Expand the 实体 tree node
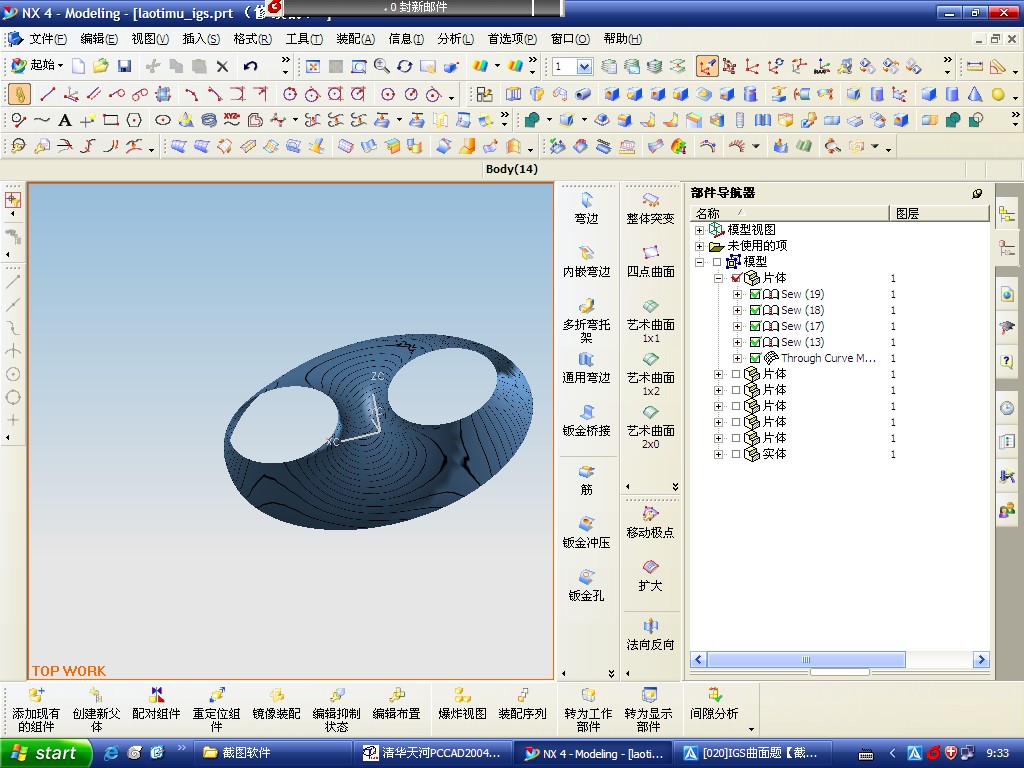The image size is (1024, 768). (x=718, y=454)
